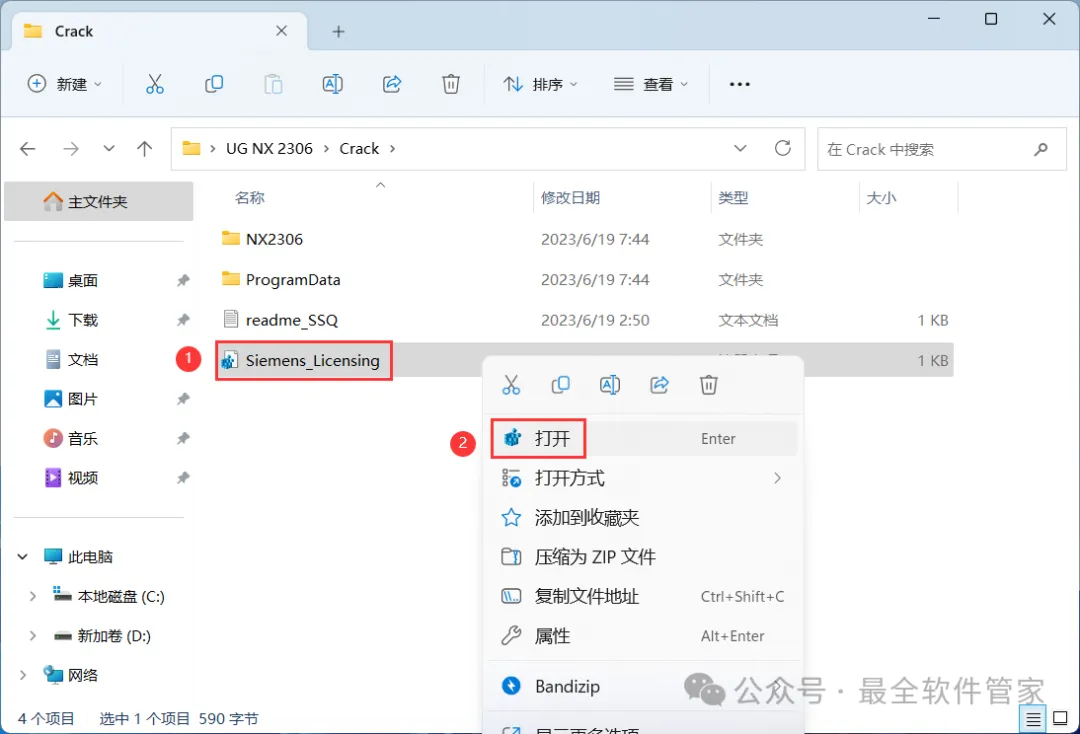Click the Rename icon in the top toolbar
Viewport: 1080px width, 734px height.
(x=333, y=84)
